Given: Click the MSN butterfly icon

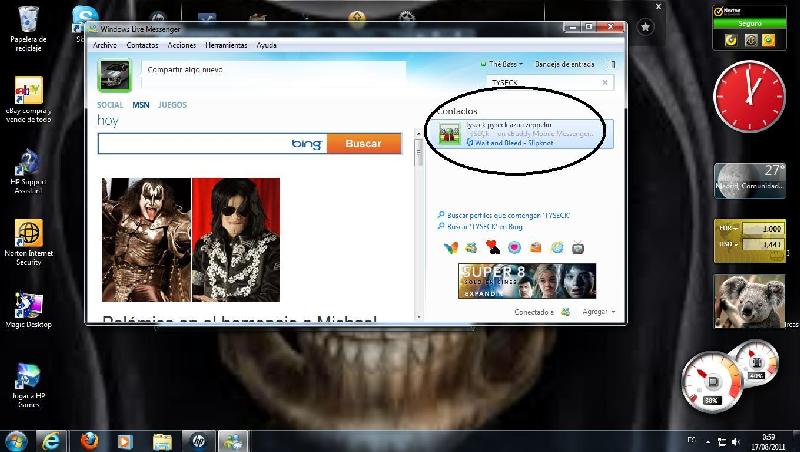Looking at the screenshot, I should 451,248.
